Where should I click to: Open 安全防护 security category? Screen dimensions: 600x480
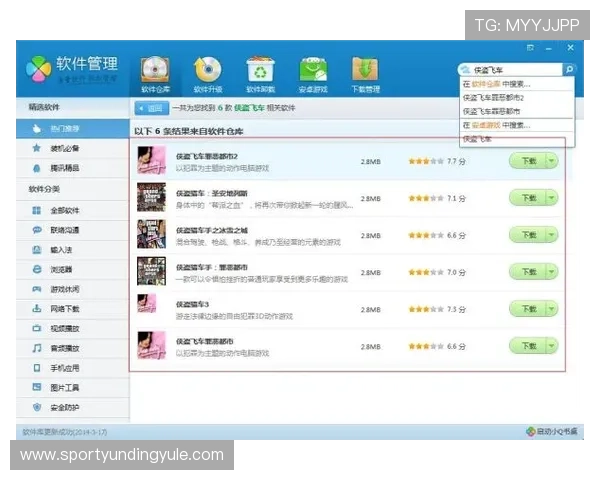click(73, 407)
